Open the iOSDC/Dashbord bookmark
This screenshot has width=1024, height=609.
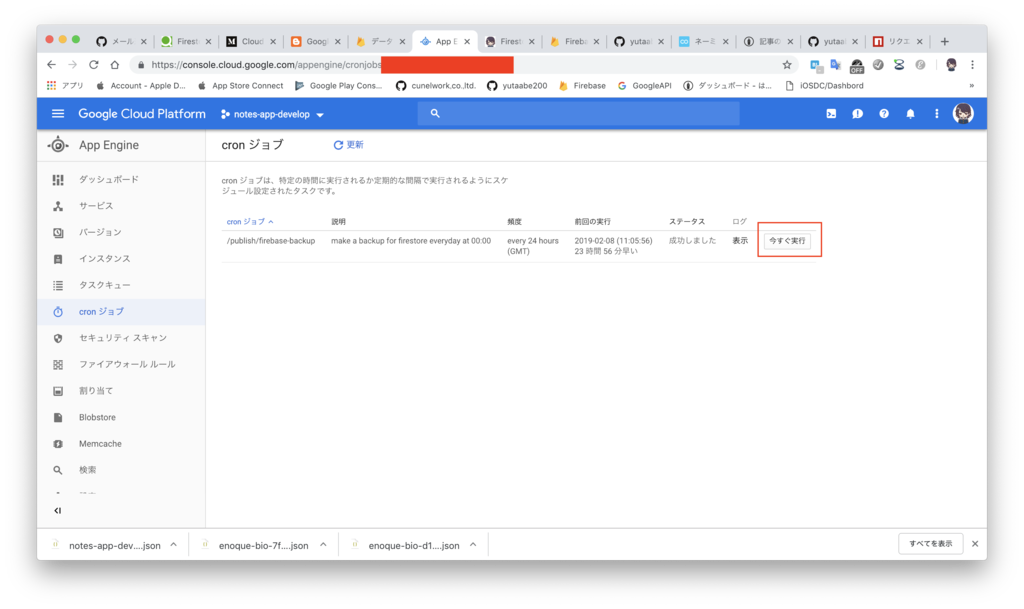point(824,86)
